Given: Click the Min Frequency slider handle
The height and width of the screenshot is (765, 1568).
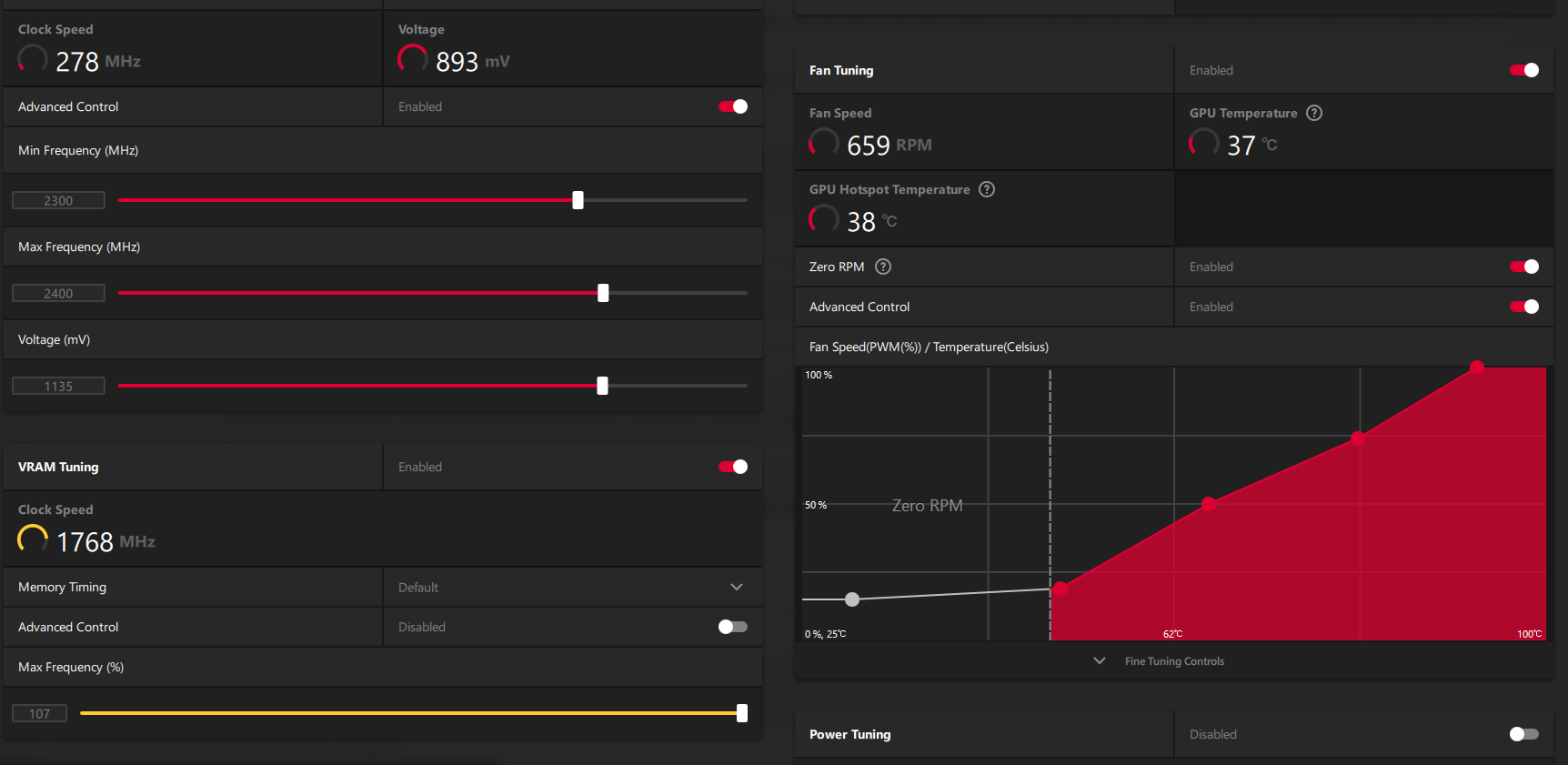Looking at the screenshot, I should 578,200.
